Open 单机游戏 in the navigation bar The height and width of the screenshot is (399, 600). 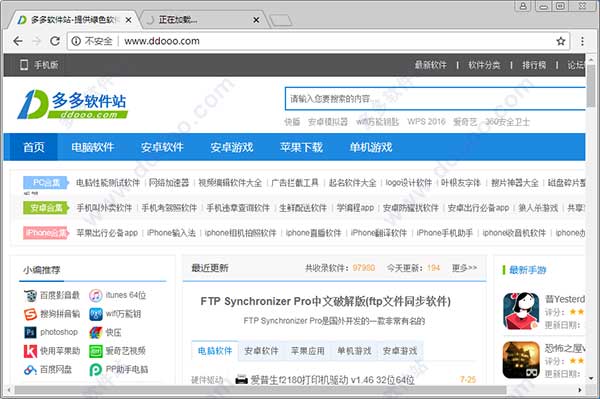(371, 147)
